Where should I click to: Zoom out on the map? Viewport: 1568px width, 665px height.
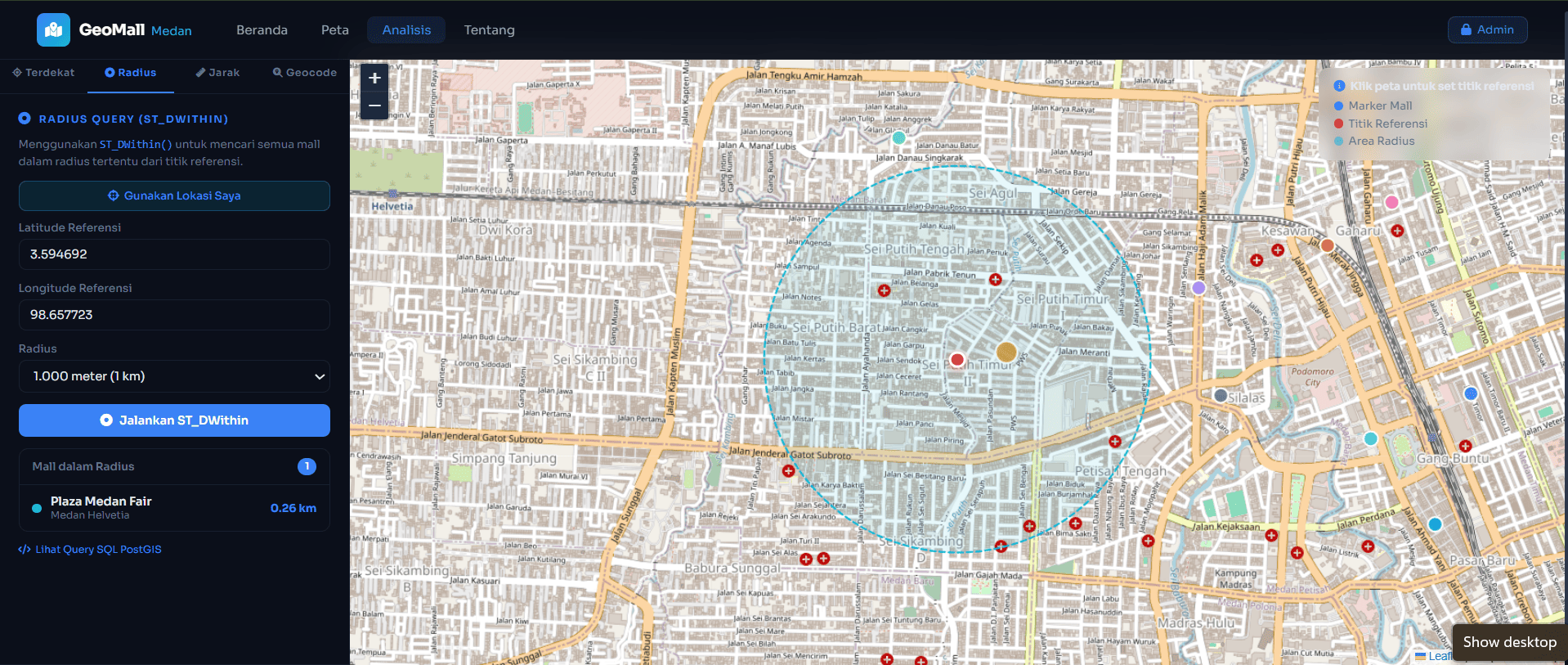374,106
